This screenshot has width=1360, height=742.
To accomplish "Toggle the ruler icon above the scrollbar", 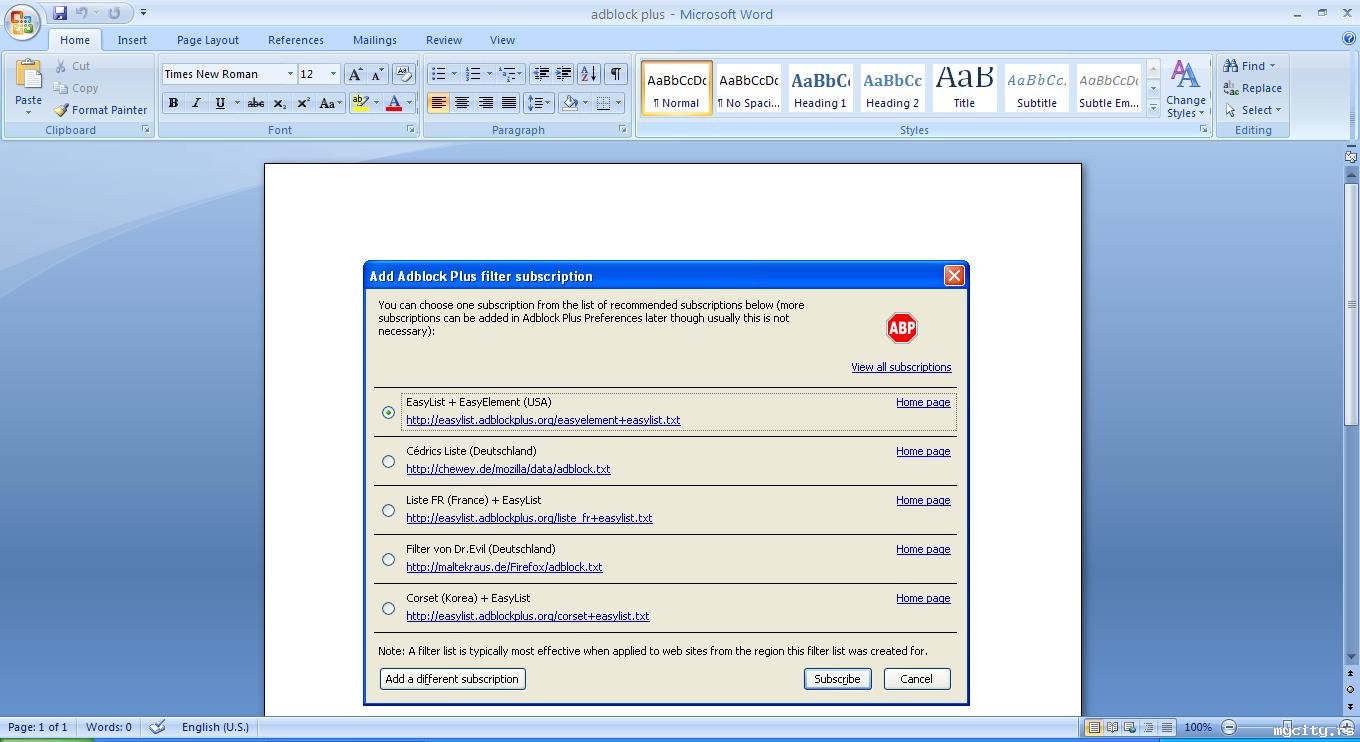I will (x=1351, y=156).
